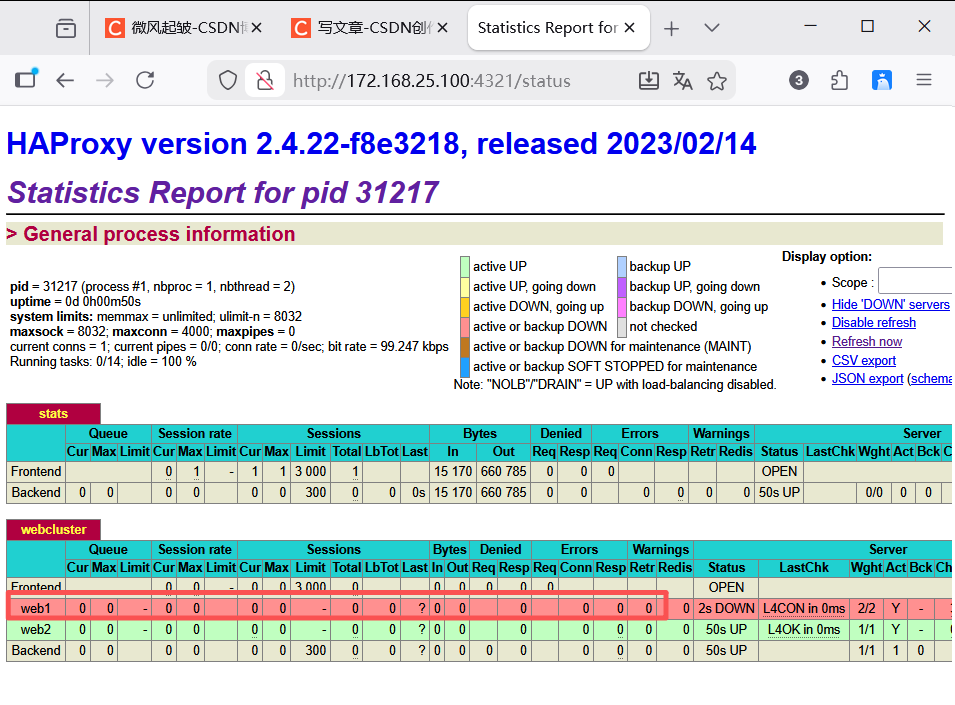955x705 pixels.
Task: Click the Disable refresh link
Action: [x=873, y=323]
